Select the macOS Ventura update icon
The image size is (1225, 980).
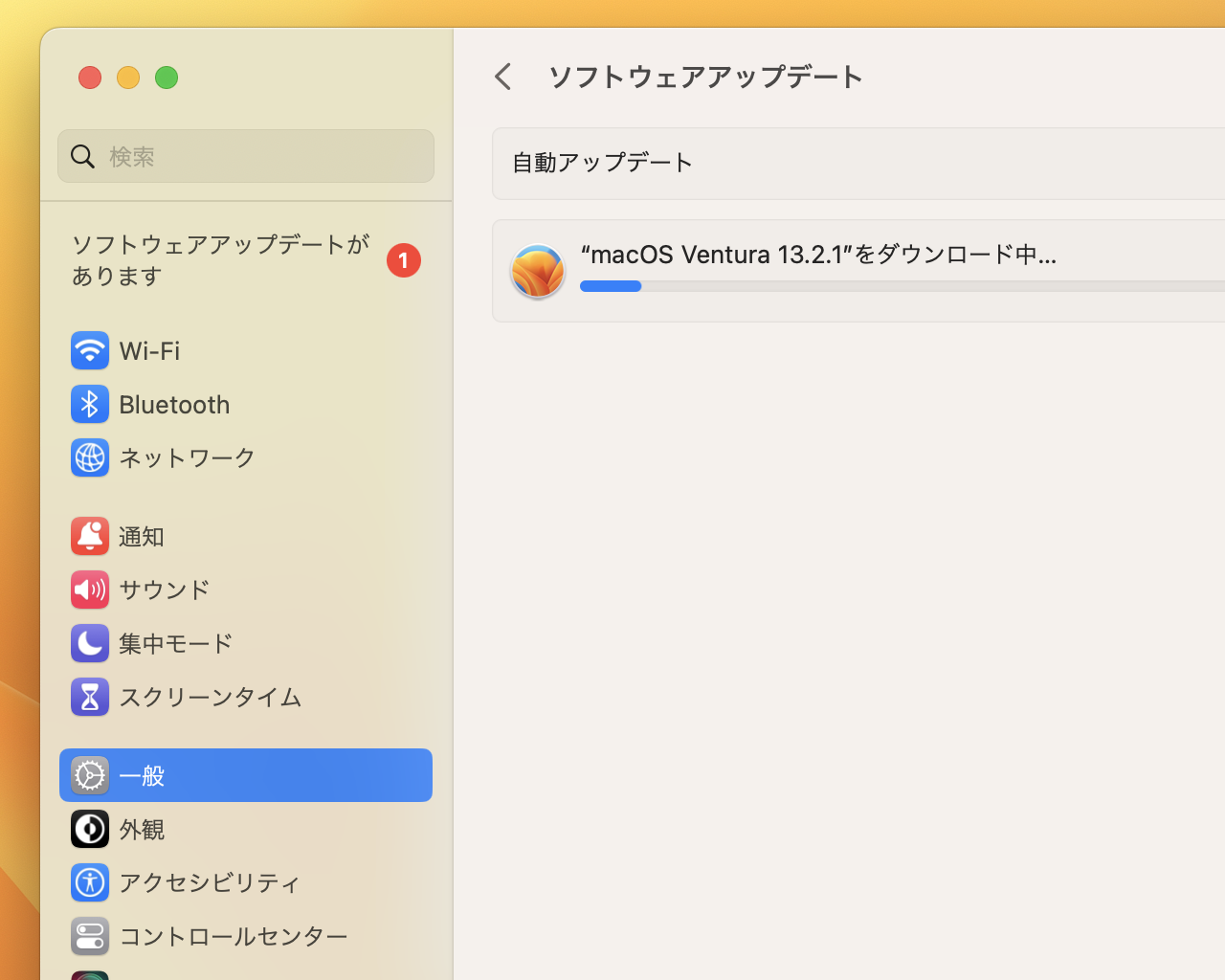click(538, 271)
